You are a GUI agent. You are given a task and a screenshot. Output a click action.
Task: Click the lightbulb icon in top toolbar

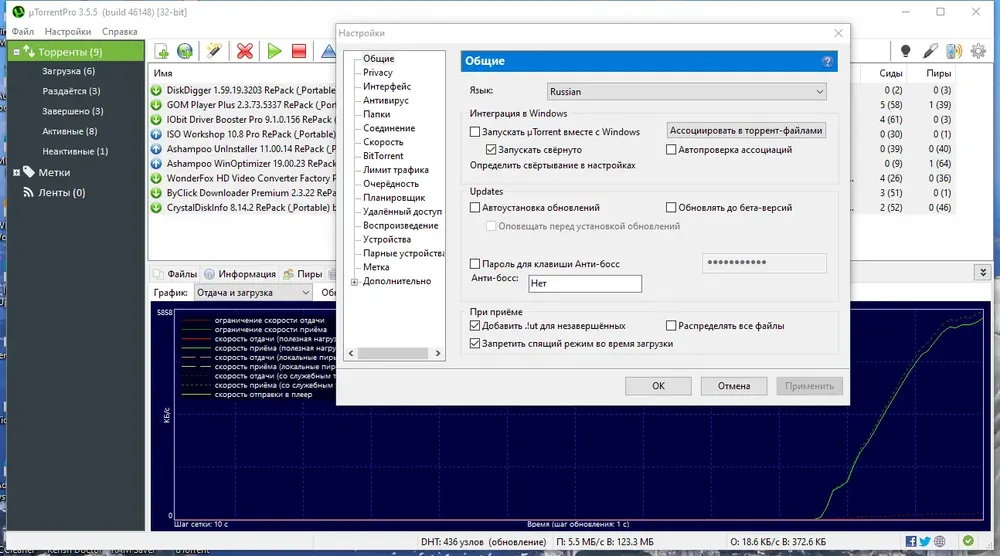tap(905, 51)
